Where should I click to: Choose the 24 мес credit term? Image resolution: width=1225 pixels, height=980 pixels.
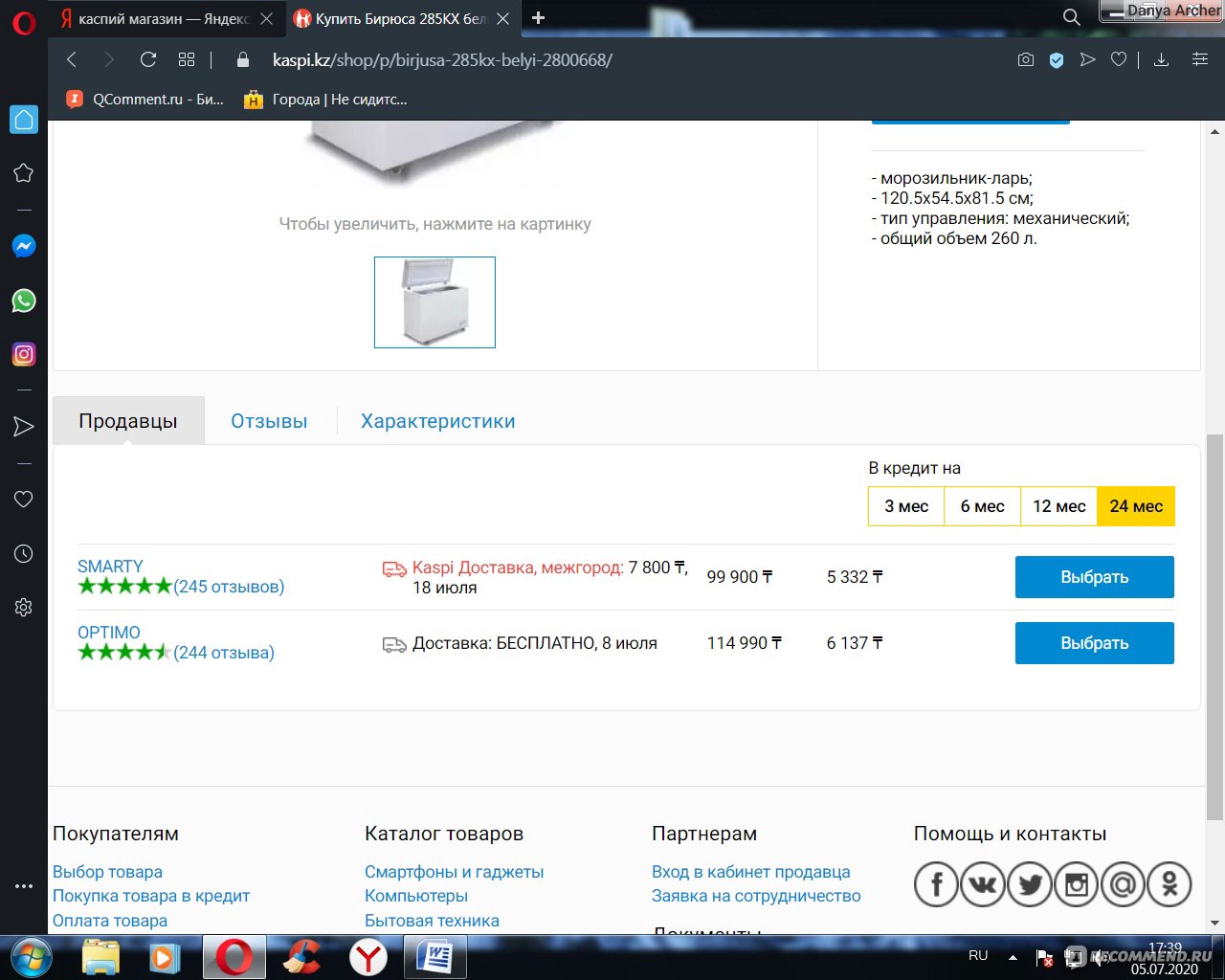click(1136, 506)
